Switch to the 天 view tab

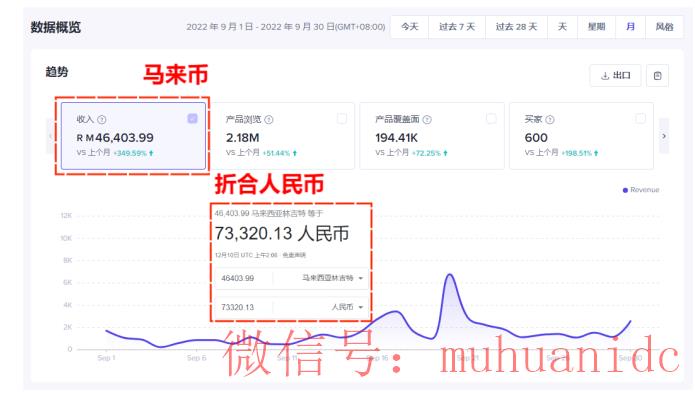[562, 27]
